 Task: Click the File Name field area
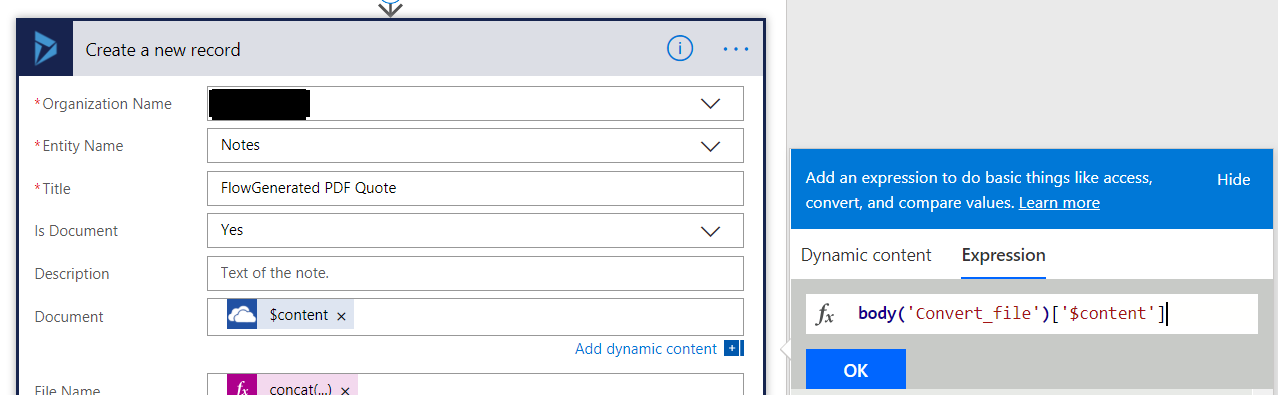tap(475, 385)
